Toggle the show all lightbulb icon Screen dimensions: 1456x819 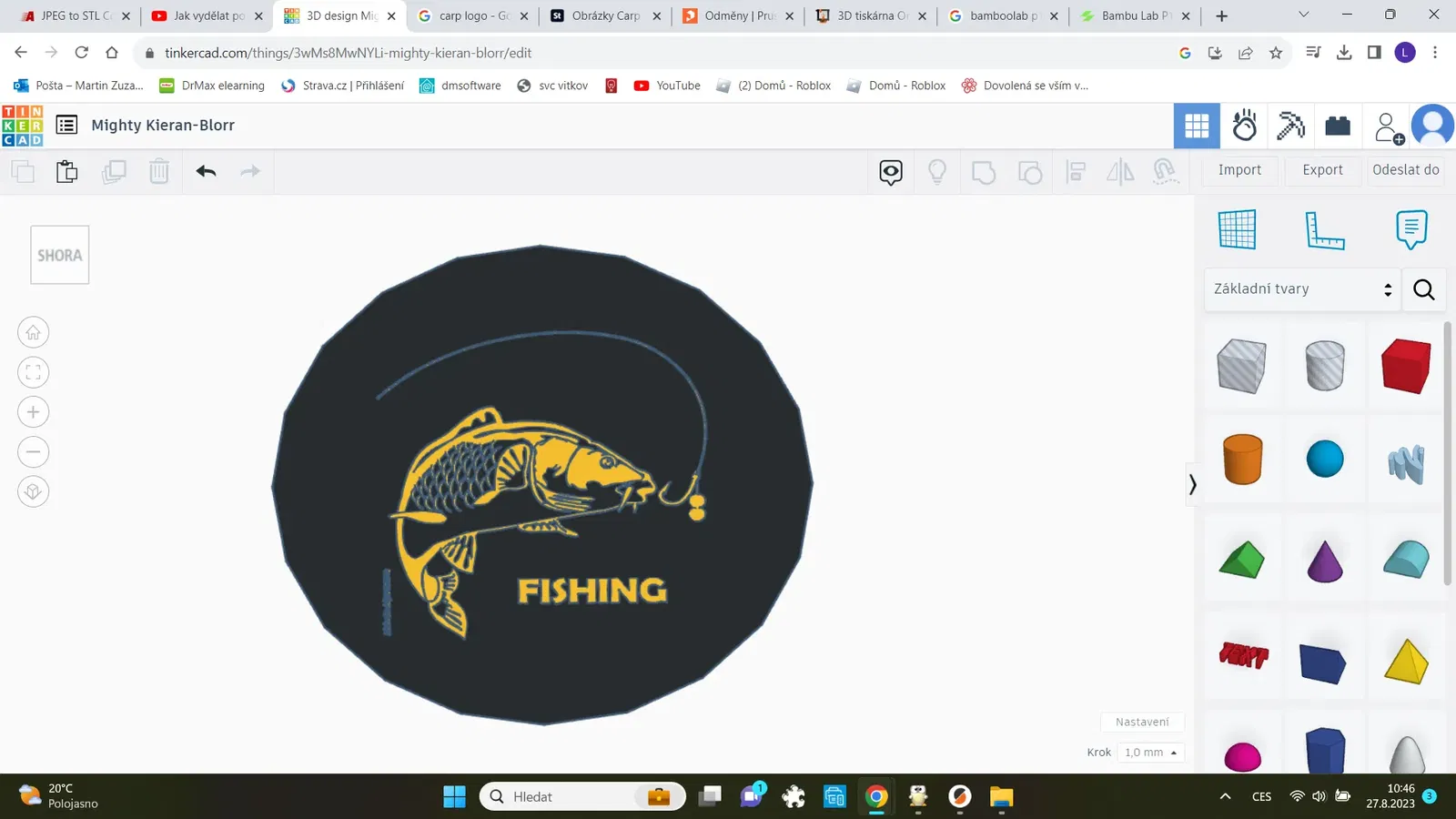(x=937, y=172)
